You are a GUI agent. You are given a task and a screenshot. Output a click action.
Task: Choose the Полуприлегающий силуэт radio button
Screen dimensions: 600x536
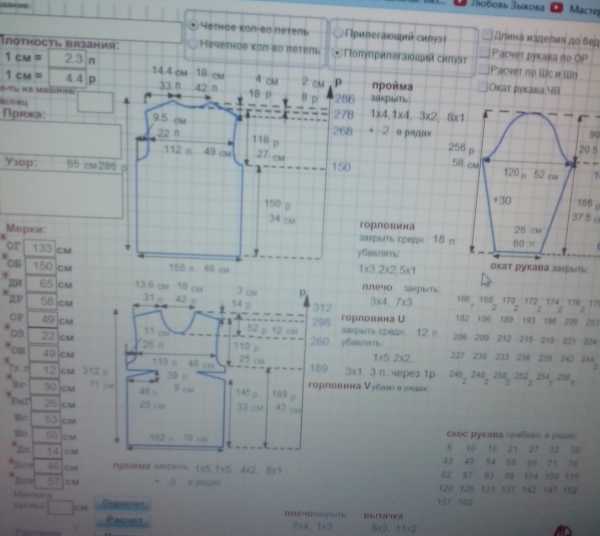point(338,55)
